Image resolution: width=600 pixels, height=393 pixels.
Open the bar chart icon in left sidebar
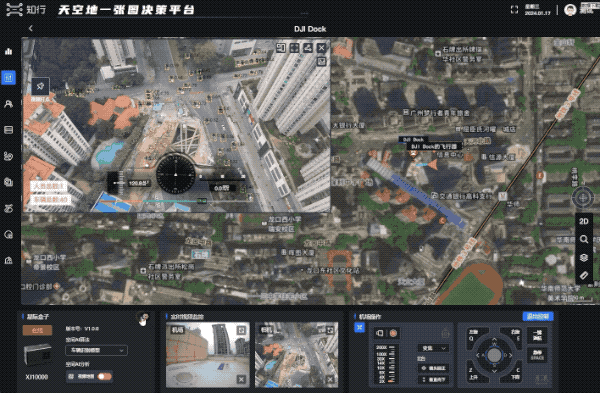[x=8, y=51]
